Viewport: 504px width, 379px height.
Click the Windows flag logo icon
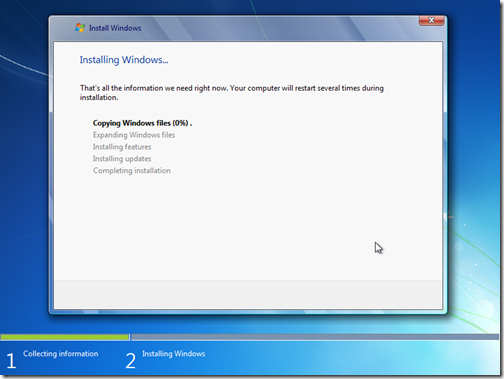80,28
